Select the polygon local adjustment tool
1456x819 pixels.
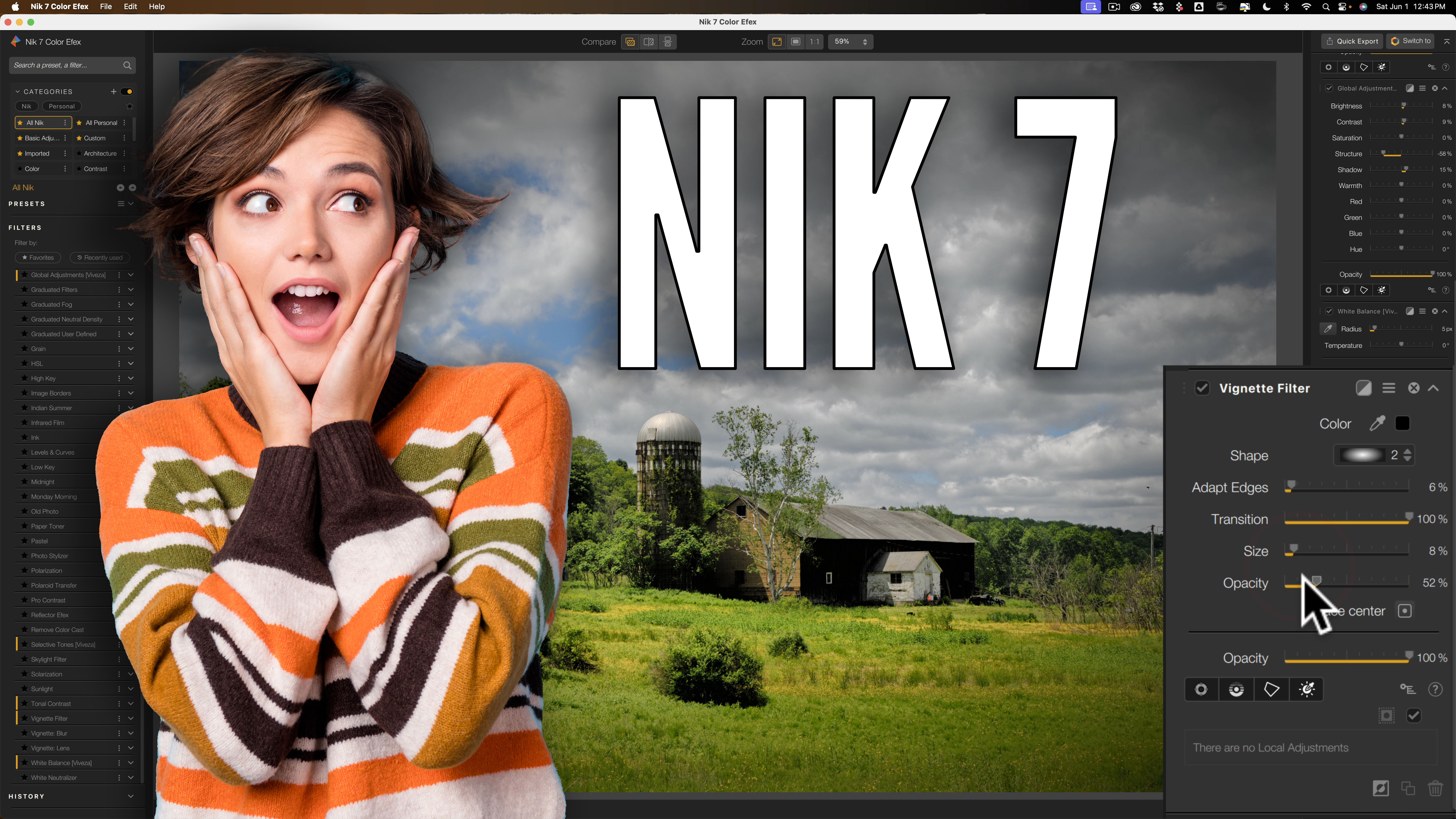1271,689
